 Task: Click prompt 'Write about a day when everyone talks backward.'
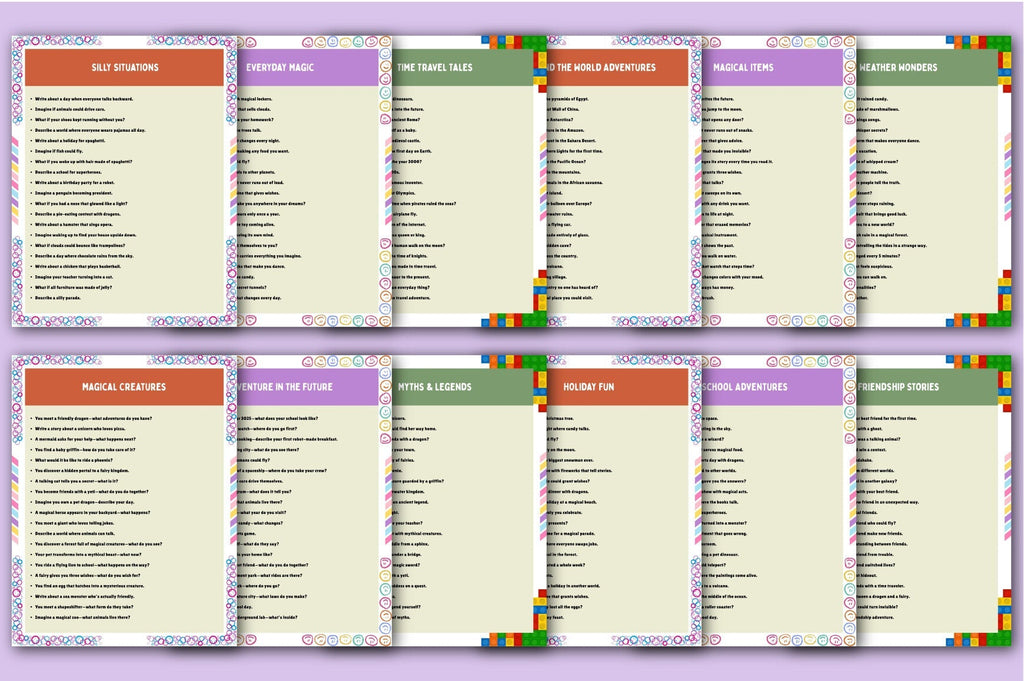[x=84, y=99]
